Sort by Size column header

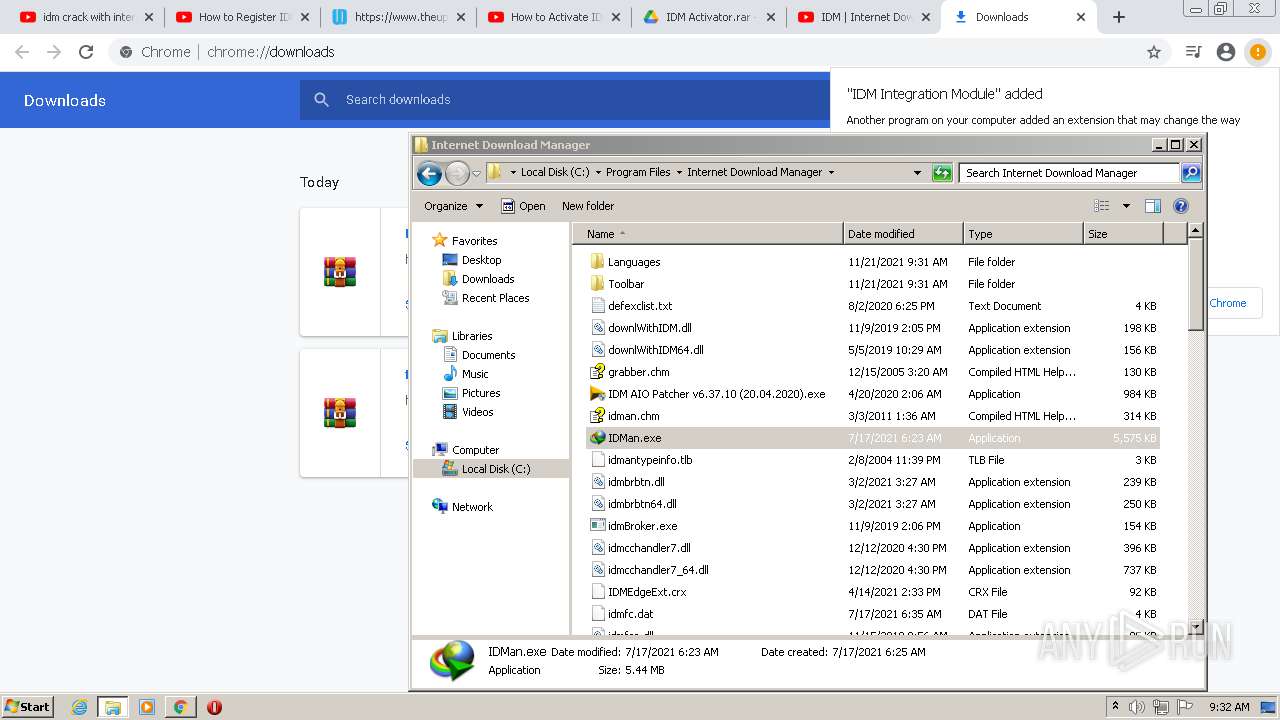click(1124, 234)
